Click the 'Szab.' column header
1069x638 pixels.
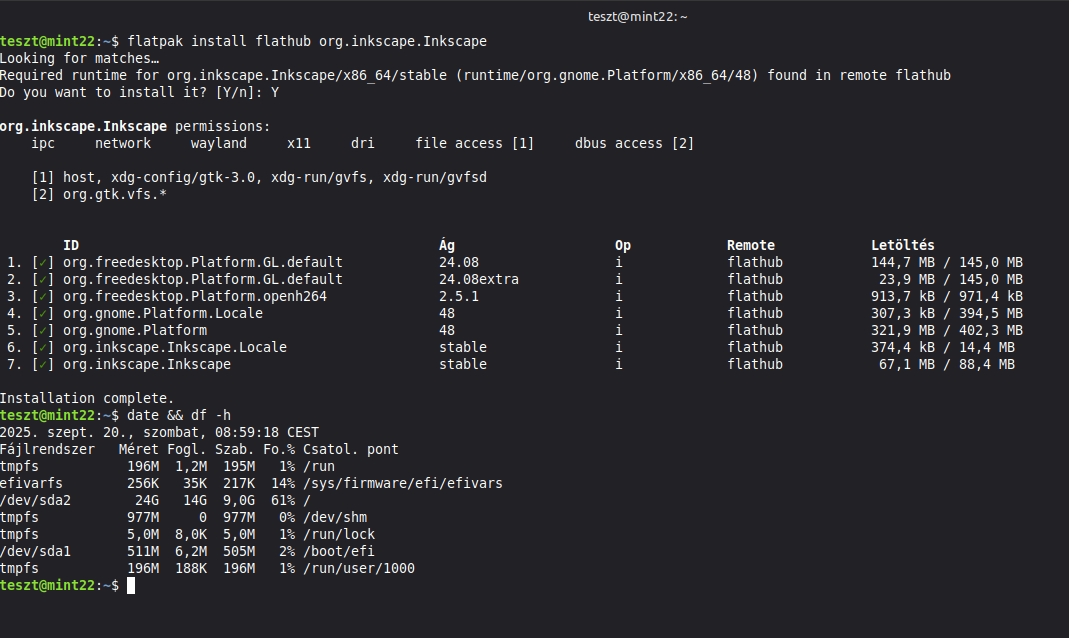235,450
